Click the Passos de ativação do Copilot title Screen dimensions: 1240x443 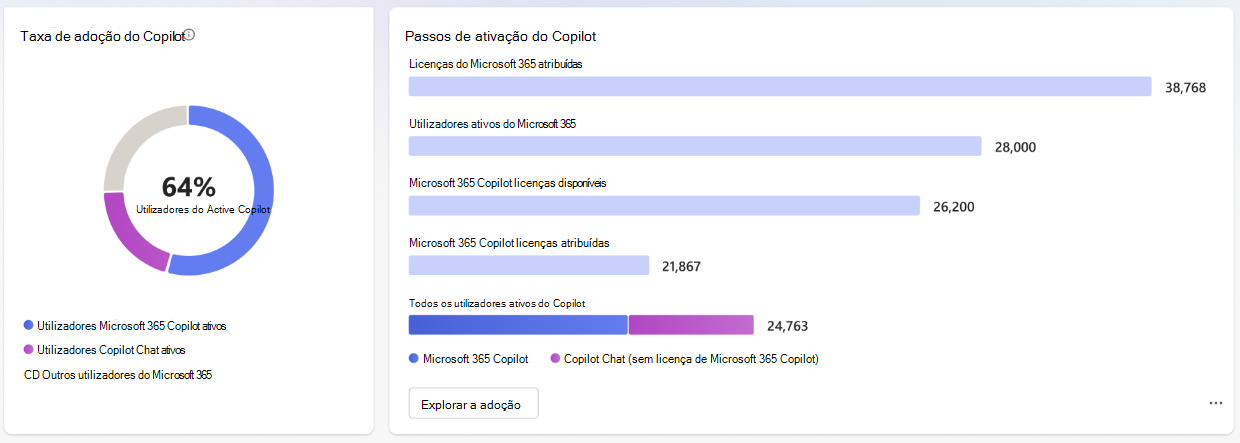[x=500, y=36]
